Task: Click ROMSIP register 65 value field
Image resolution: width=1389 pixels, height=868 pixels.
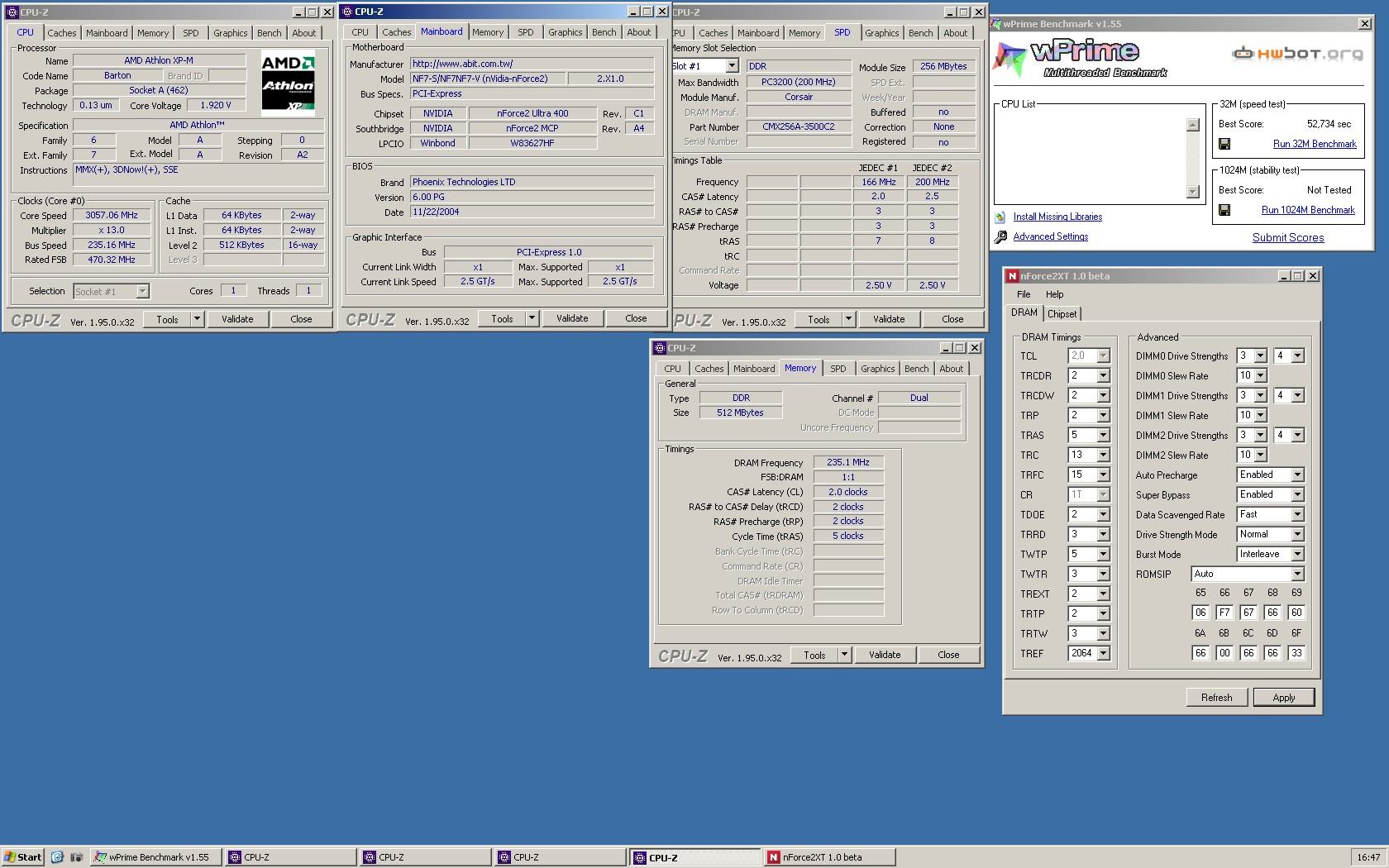Action: 1200,613
